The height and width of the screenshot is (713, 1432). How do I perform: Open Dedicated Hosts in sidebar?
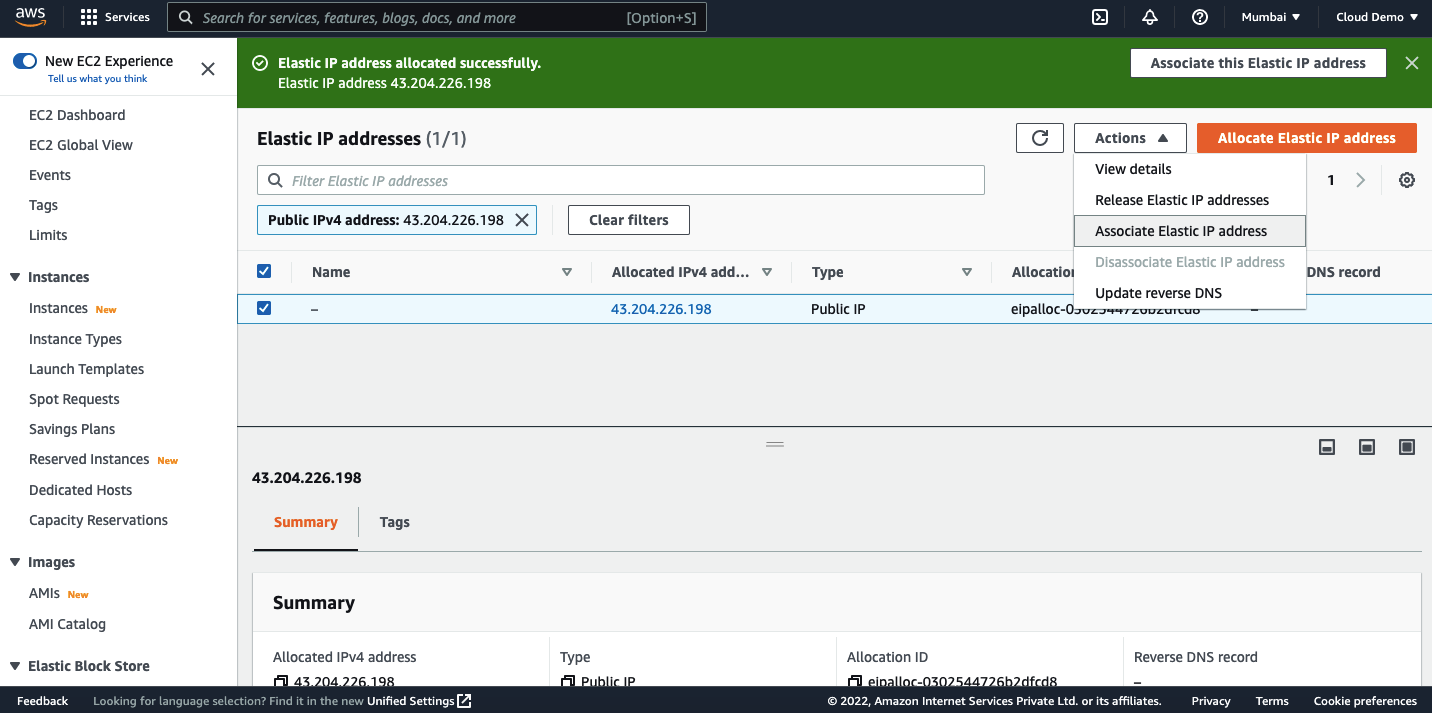point(81,490)
